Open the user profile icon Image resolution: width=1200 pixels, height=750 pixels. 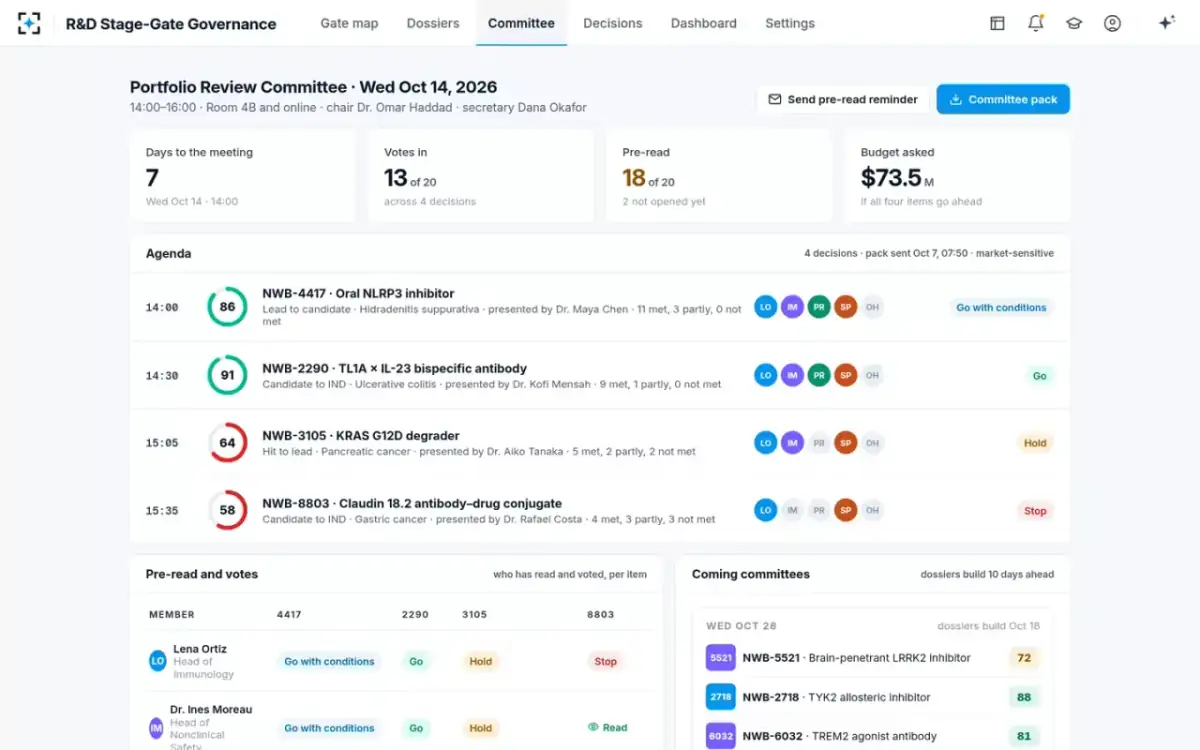1112,23
